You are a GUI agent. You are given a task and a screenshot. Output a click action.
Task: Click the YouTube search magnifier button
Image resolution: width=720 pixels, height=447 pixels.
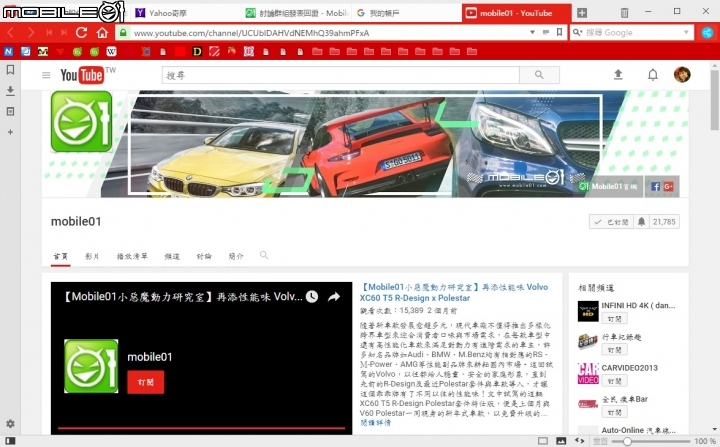pyautogui.click(x=539, y=75)
